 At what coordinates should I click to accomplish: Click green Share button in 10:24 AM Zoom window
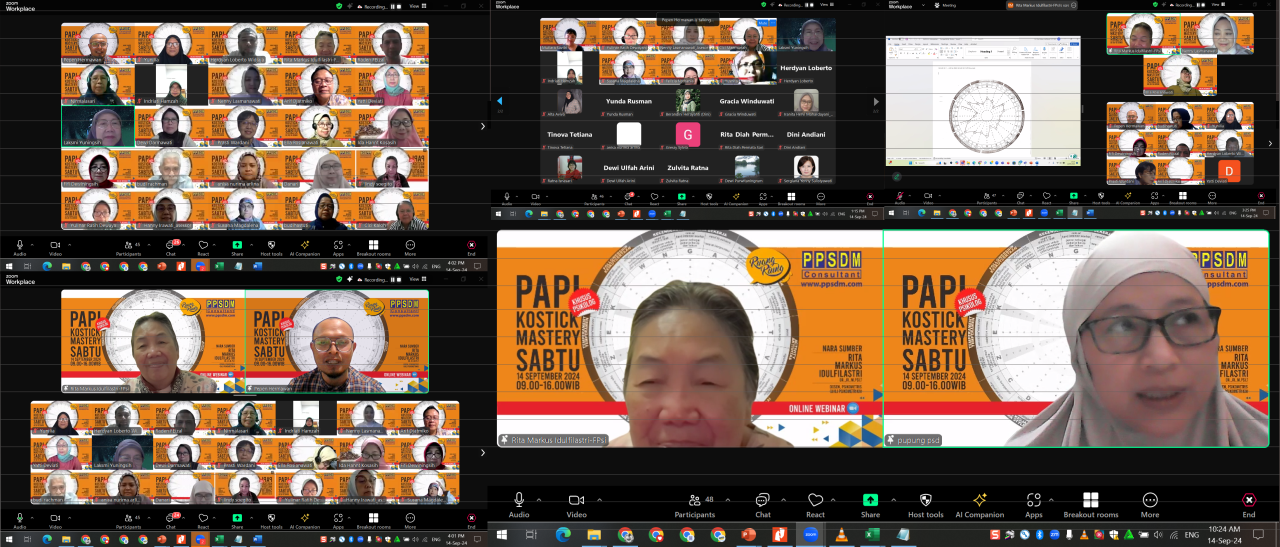tap(870, 505)
